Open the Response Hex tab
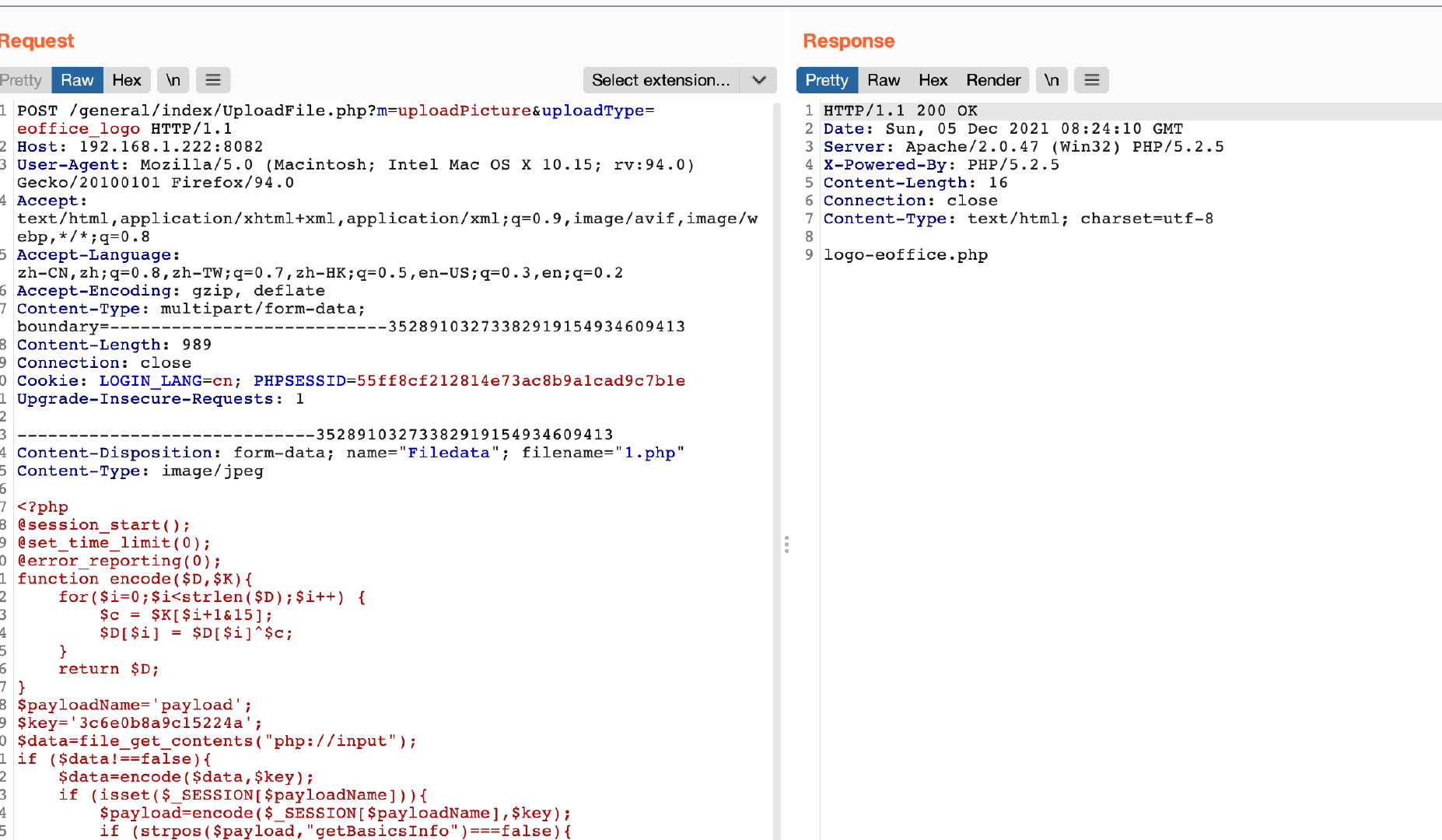 coord(933,80)
